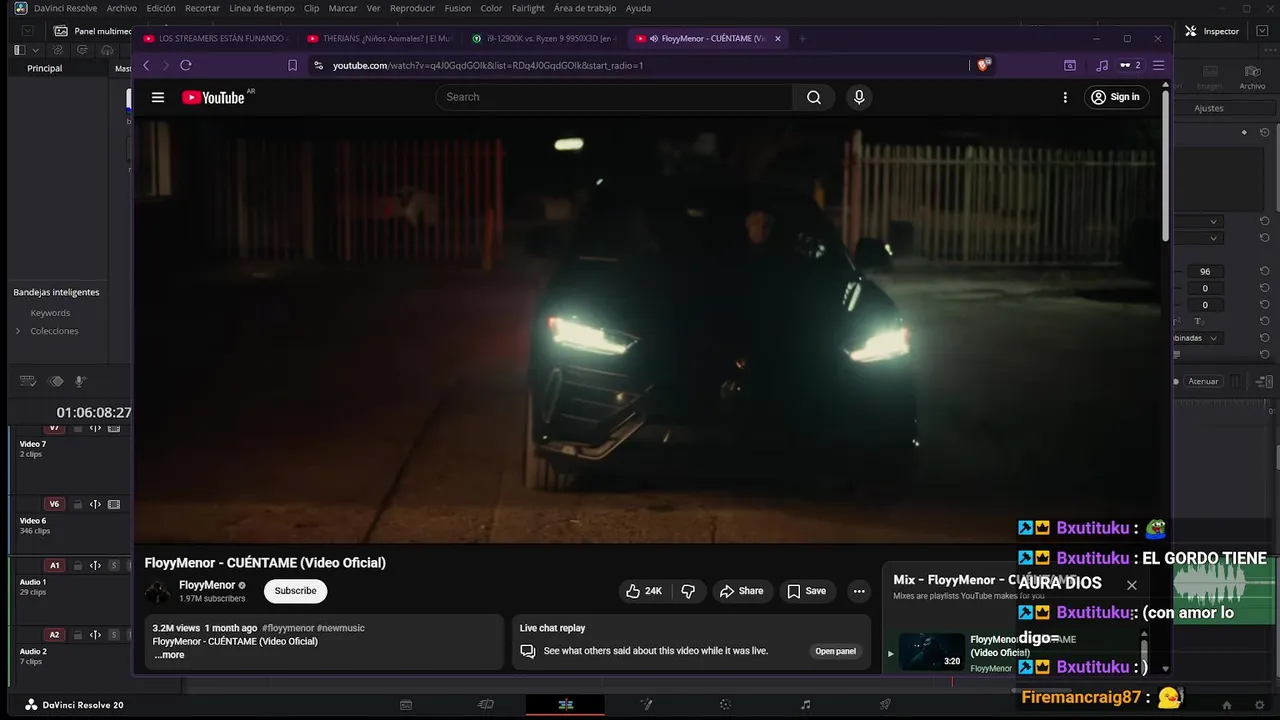Open the Color page icon at bottom
This screenshot has width=1280, height=720.
pyautogui.click(x=726, y=705)
